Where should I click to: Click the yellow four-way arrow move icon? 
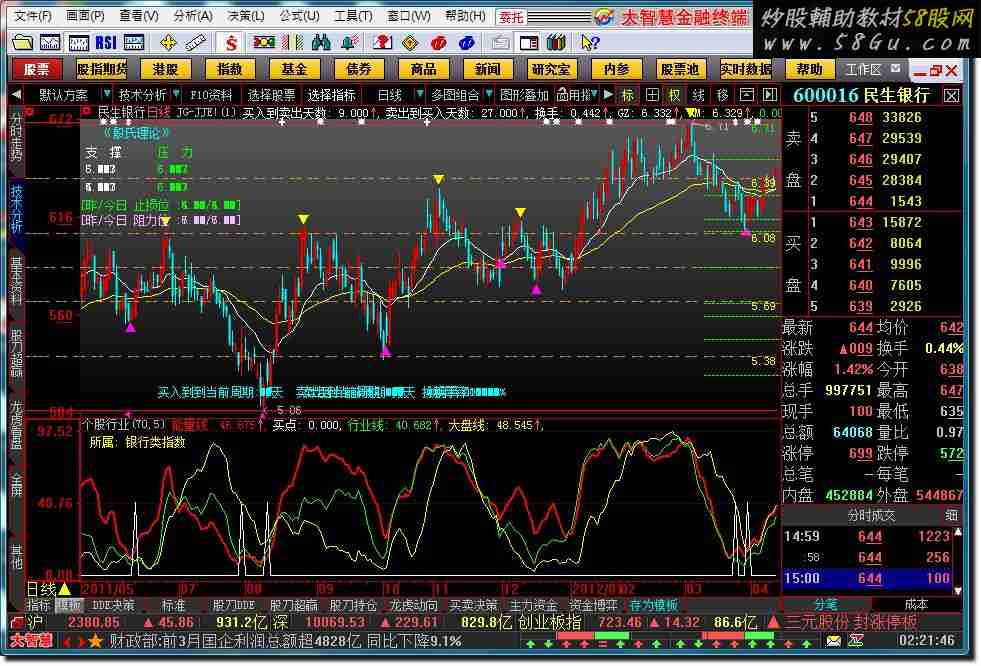168,43
